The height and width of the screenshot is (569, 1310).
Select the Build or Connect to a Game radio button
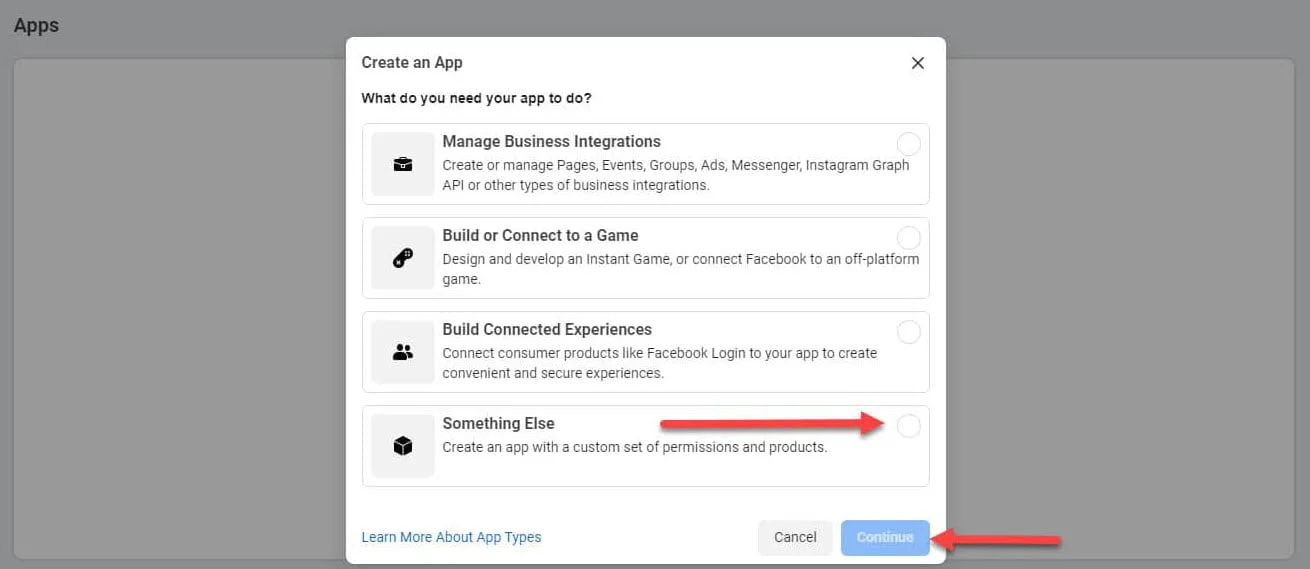click(909, 238)
